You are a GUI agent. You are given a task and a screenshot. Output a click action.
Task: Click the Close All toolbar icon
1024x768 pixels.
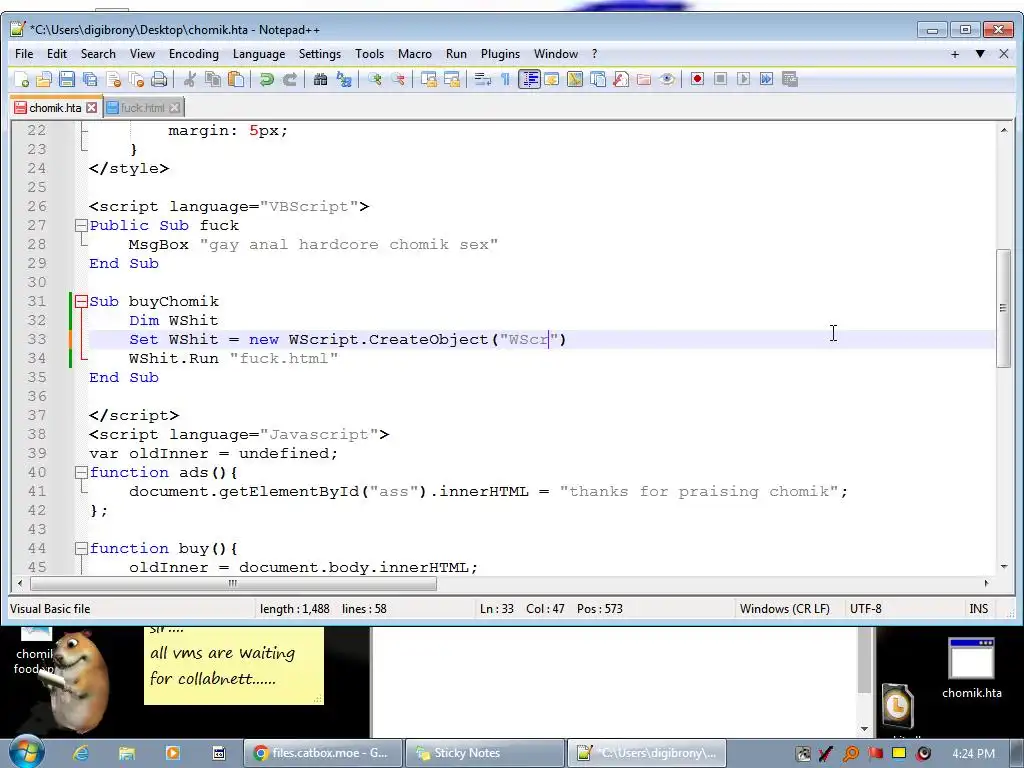136,80
